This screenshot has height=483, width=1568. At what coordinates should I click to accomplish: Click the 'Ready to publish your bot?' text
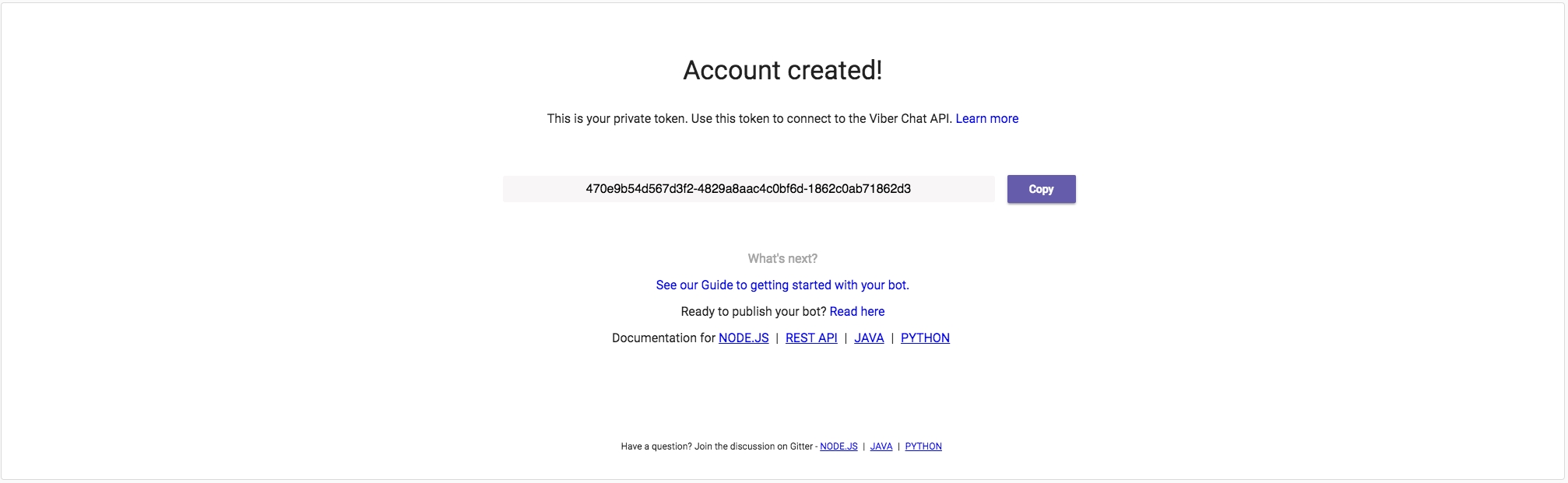(x=753, y=312)
